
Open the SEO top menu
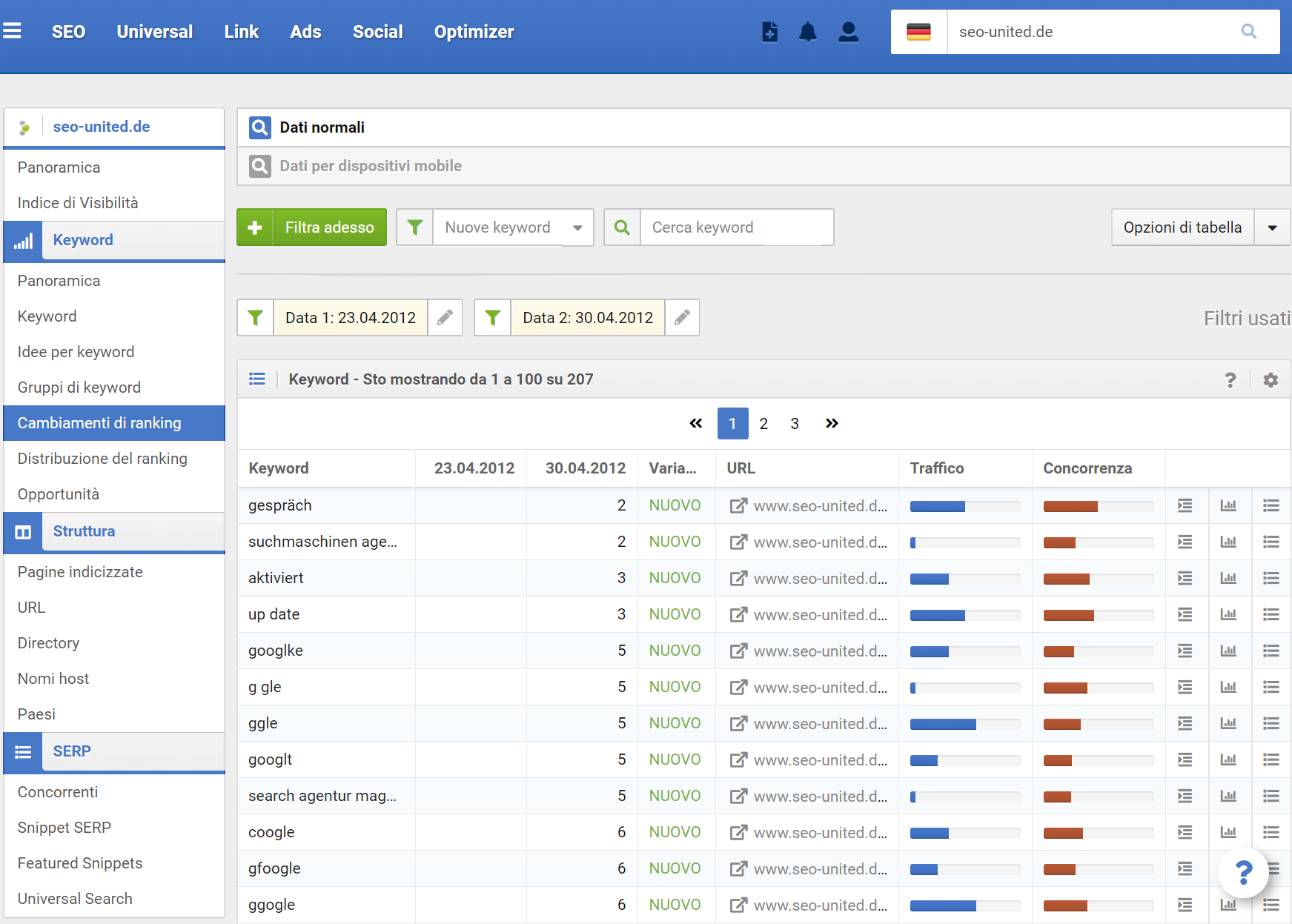point(69,32)
